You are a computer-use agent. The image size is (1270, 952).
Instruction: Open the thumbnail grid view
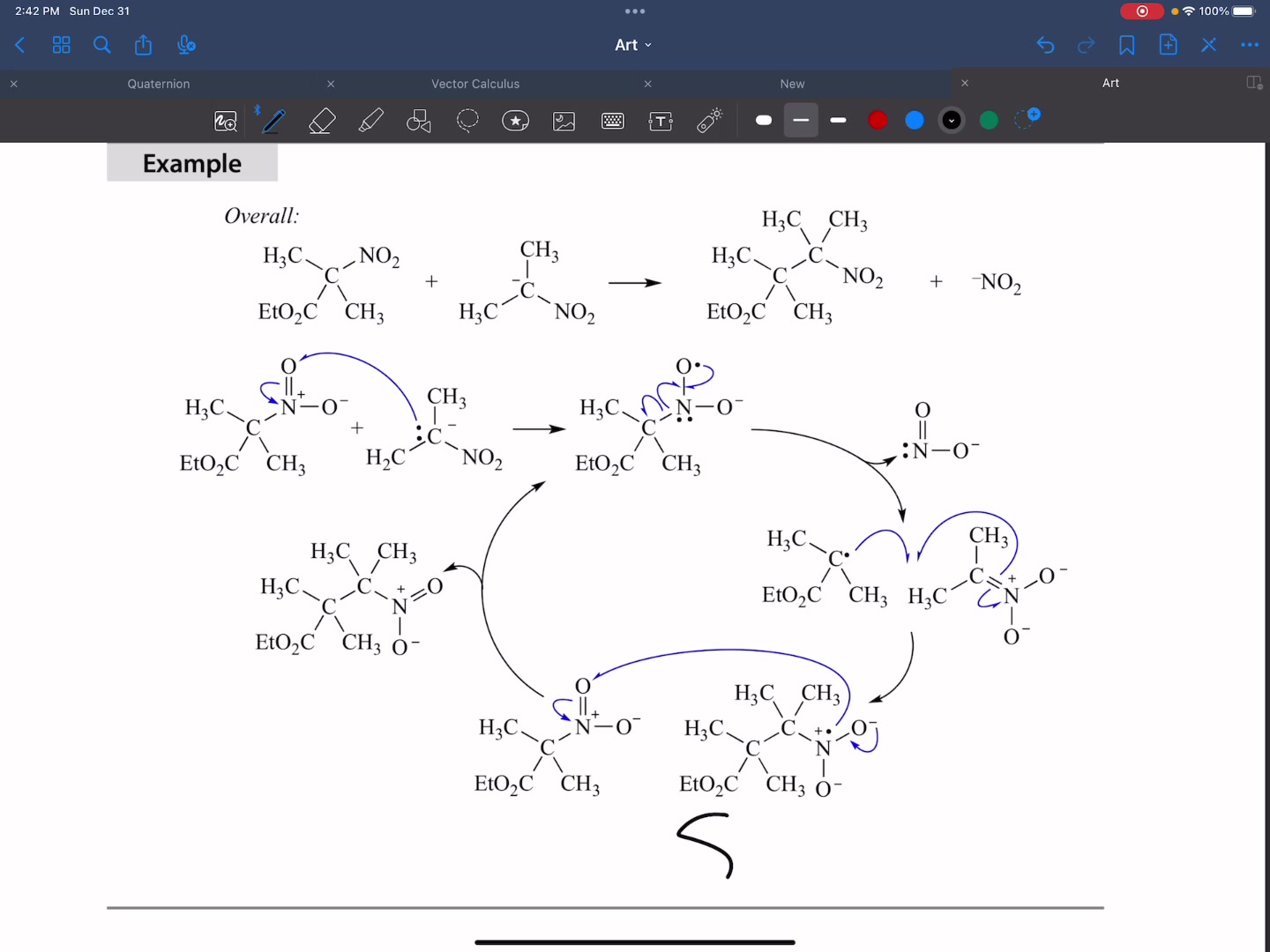click(61, 45)
